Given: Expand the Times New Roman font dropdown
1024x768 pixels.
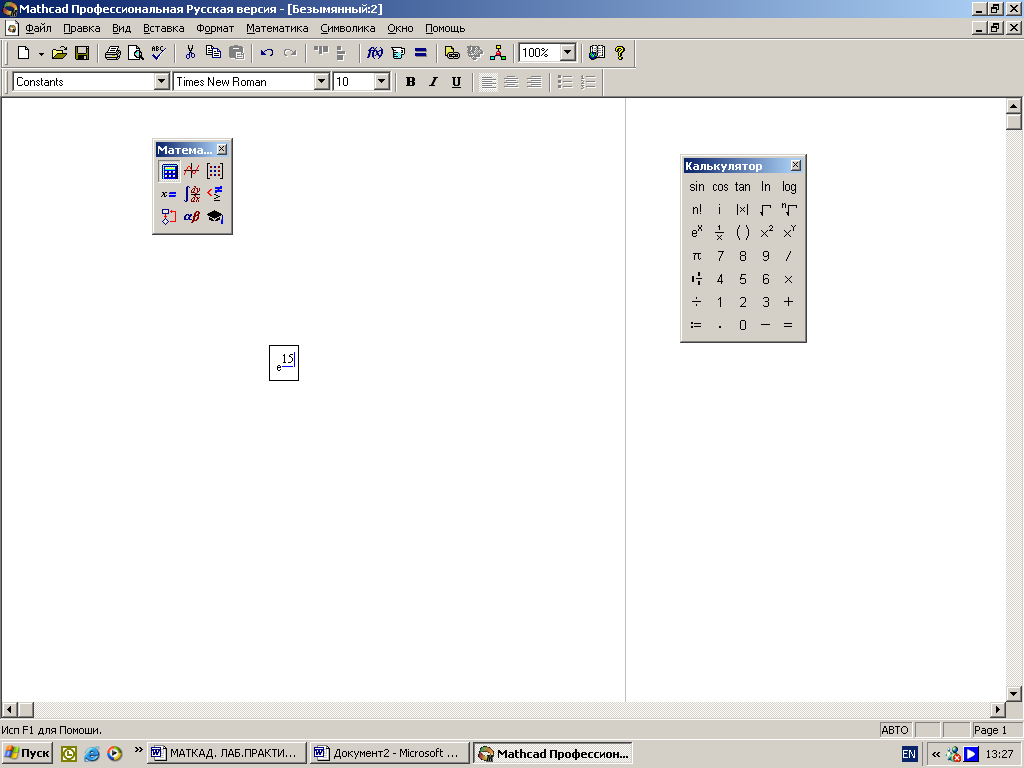Looking at the screenshot, I should click(321, 82).
